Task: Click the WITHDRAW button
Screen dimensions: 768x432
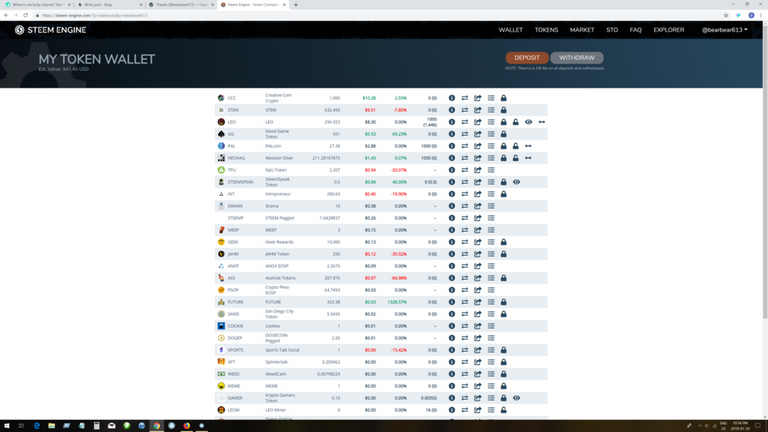Action: pos(577,58)
